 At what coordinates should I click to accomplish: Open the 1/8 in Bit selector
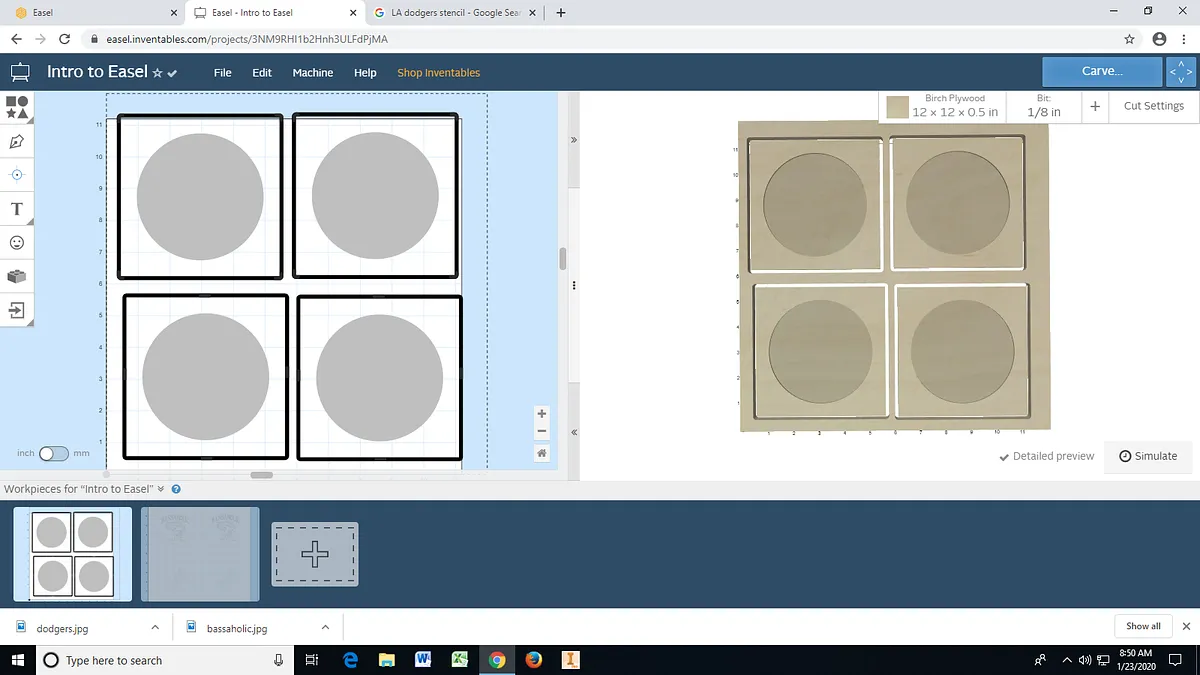[1044, 106]
